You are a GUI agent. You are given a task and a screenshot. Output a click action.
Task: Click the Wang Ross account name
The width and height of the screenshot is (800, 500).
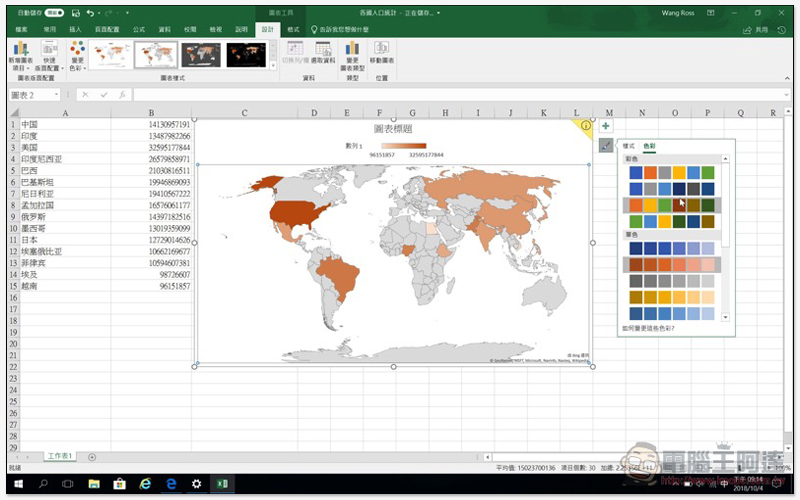pyautogui.click(x=678, y=13)
